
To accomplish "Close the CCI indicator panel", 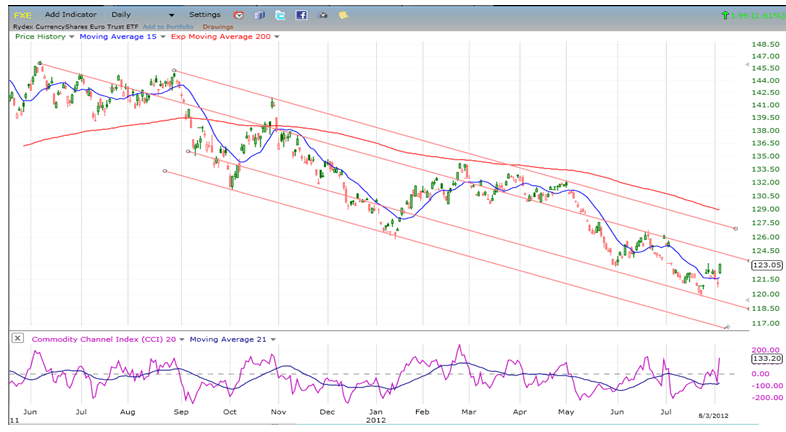I will [18, 339].
